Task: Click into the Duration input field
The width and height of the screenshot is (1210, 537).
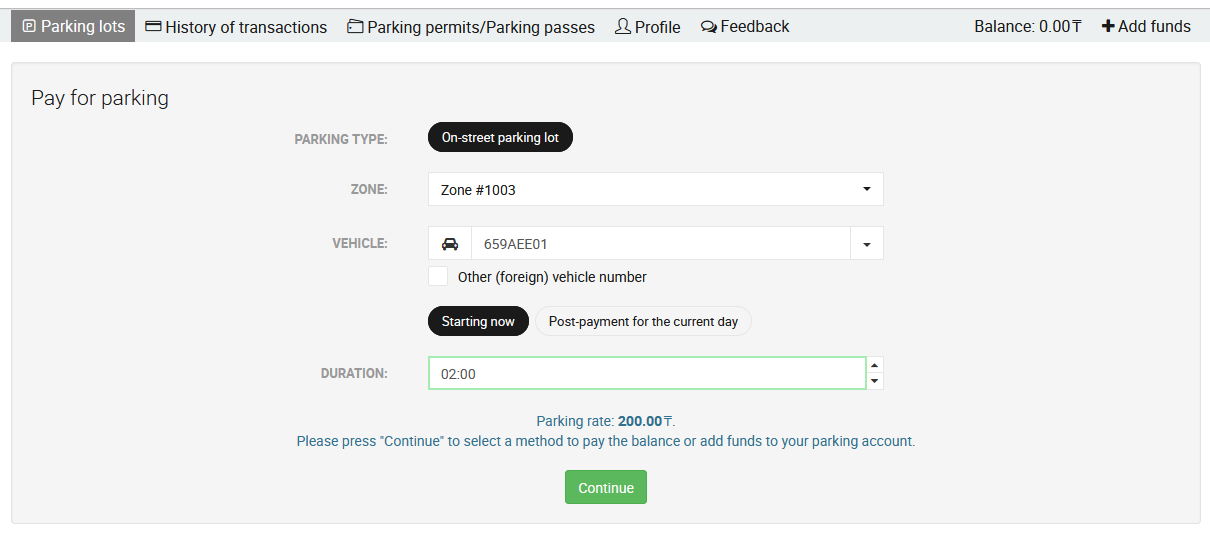Action: pos(646,373)
